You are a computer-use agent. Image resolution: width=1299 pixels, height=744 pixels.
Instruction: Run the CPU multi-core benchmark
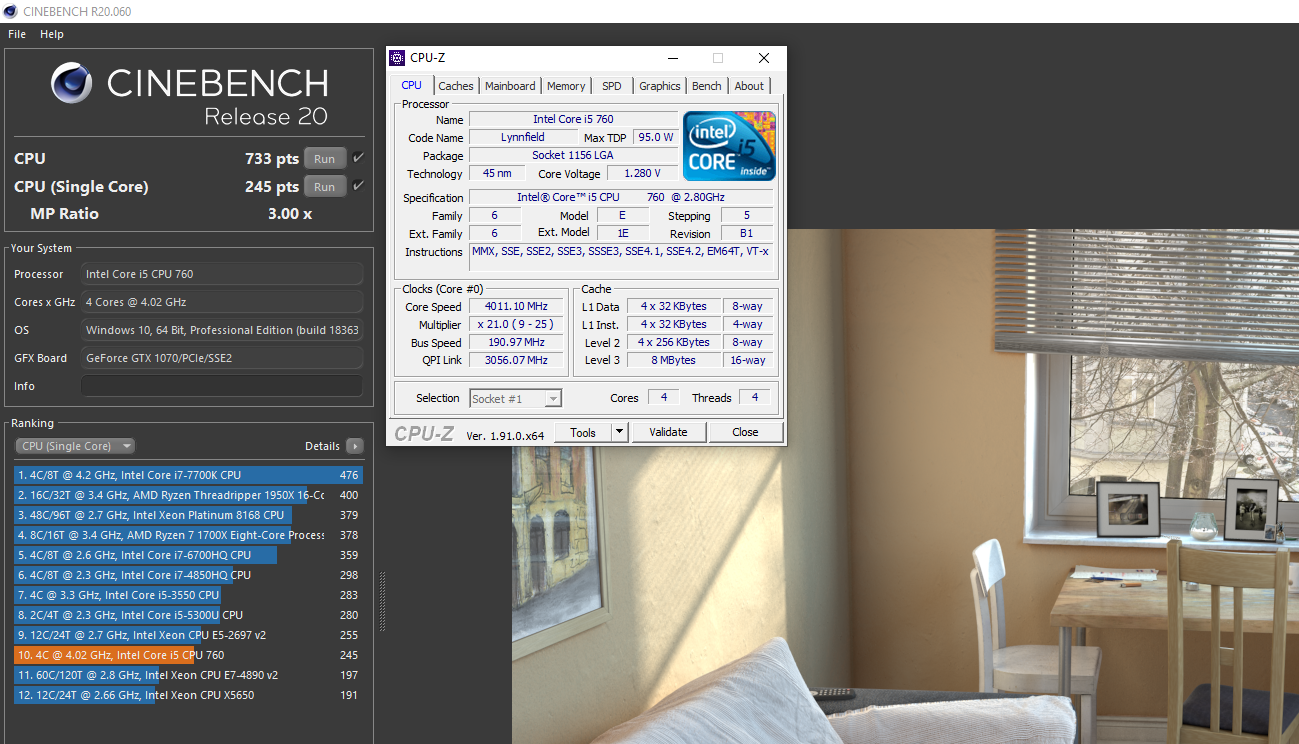[325, 158]
